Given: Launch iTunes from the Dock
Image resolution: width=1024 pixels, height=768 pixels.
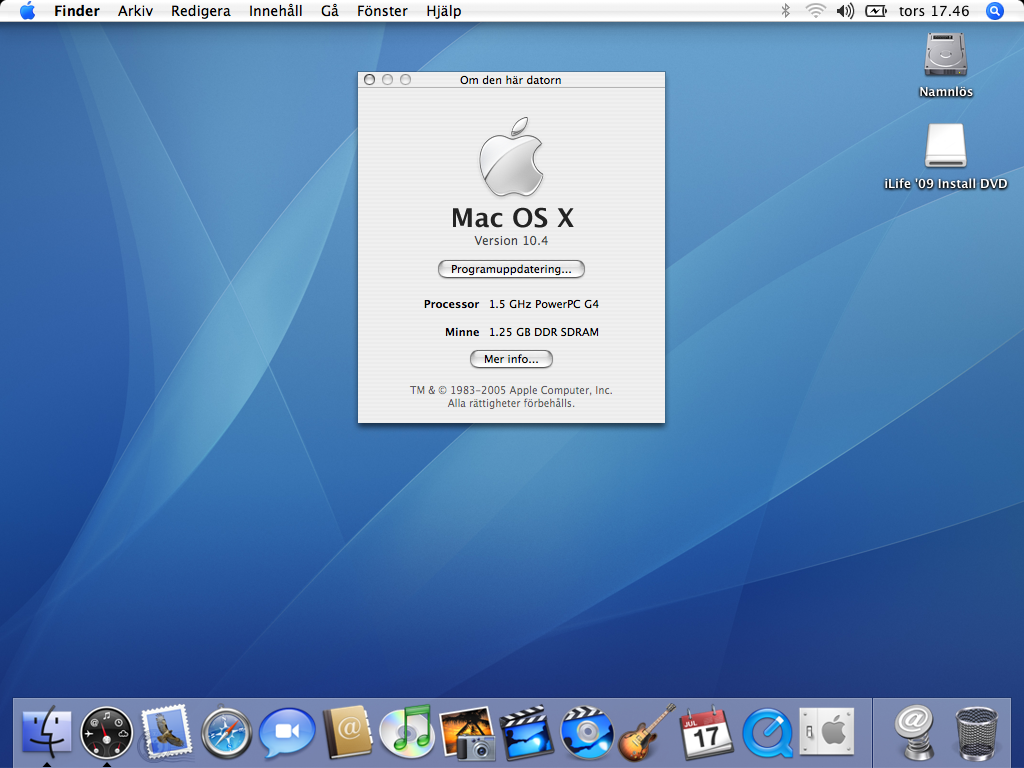Looking at the screenshot, I should (407, 731).
